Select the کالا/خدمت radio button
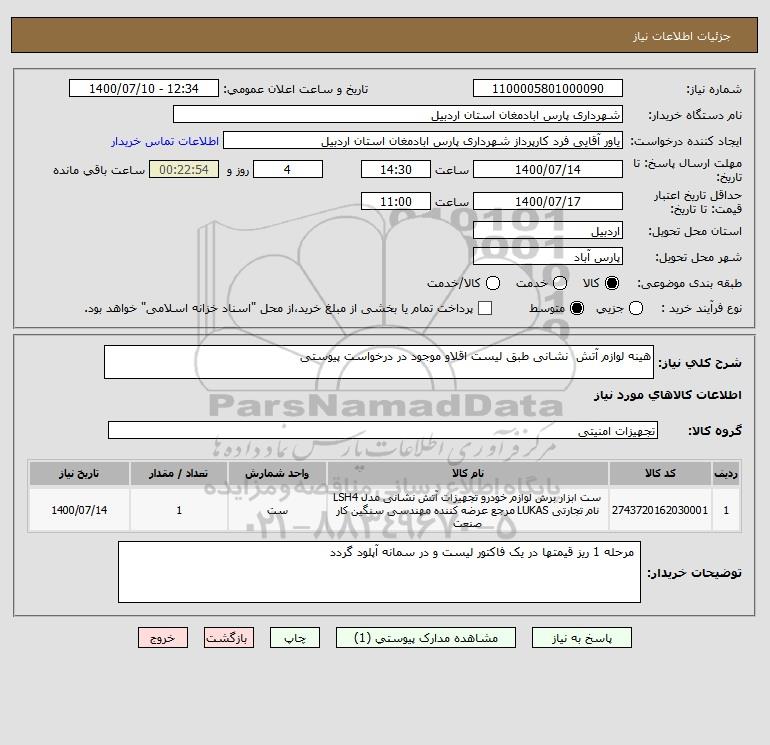The width and height of the screenshot is (770, 745). point(493,283)
